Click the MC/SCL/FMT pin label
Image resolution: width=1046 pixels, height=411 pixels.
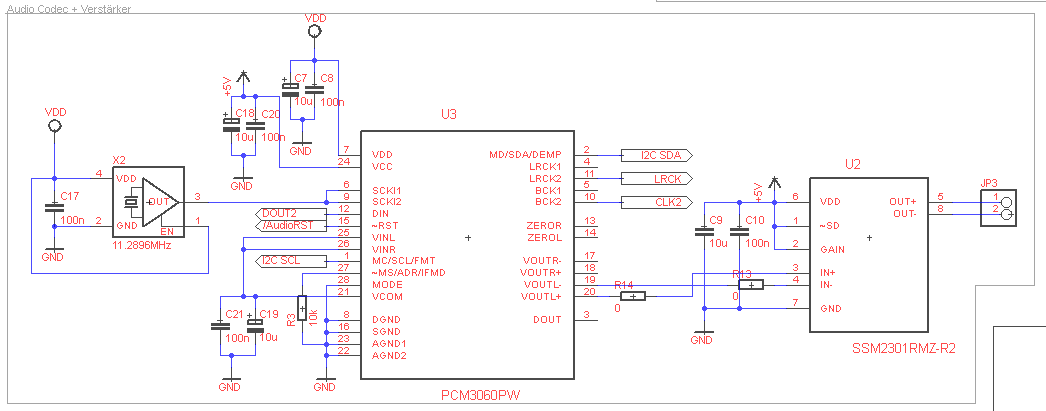[405, 261]
